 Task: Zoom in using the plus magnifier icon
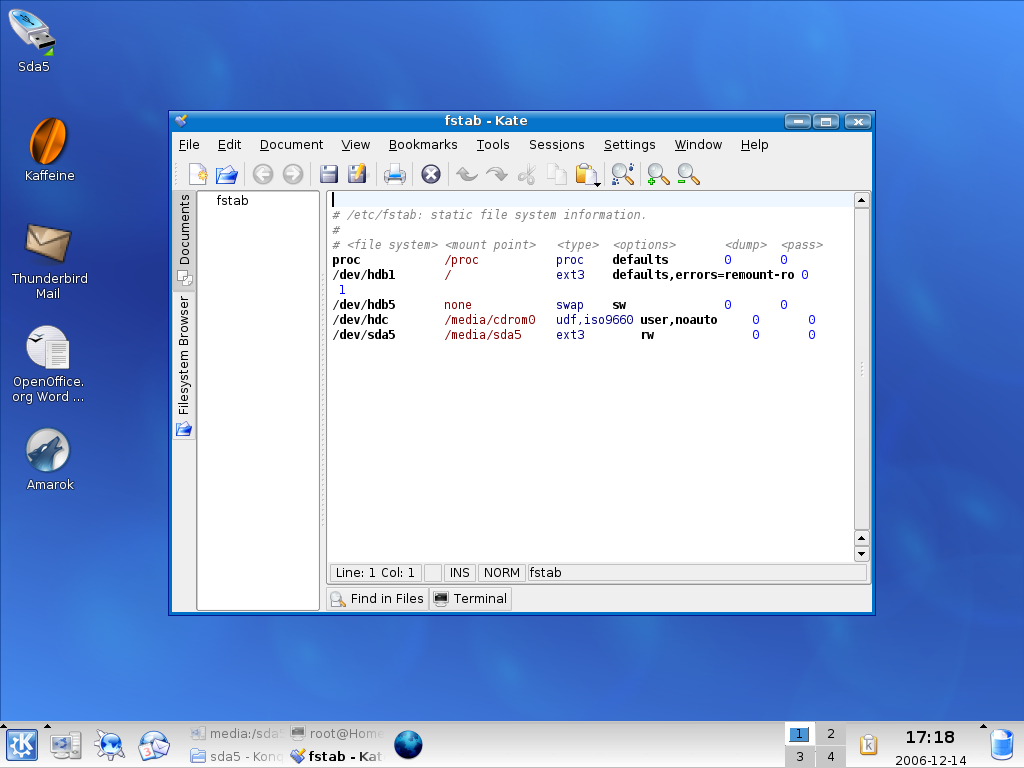(658, 175)
